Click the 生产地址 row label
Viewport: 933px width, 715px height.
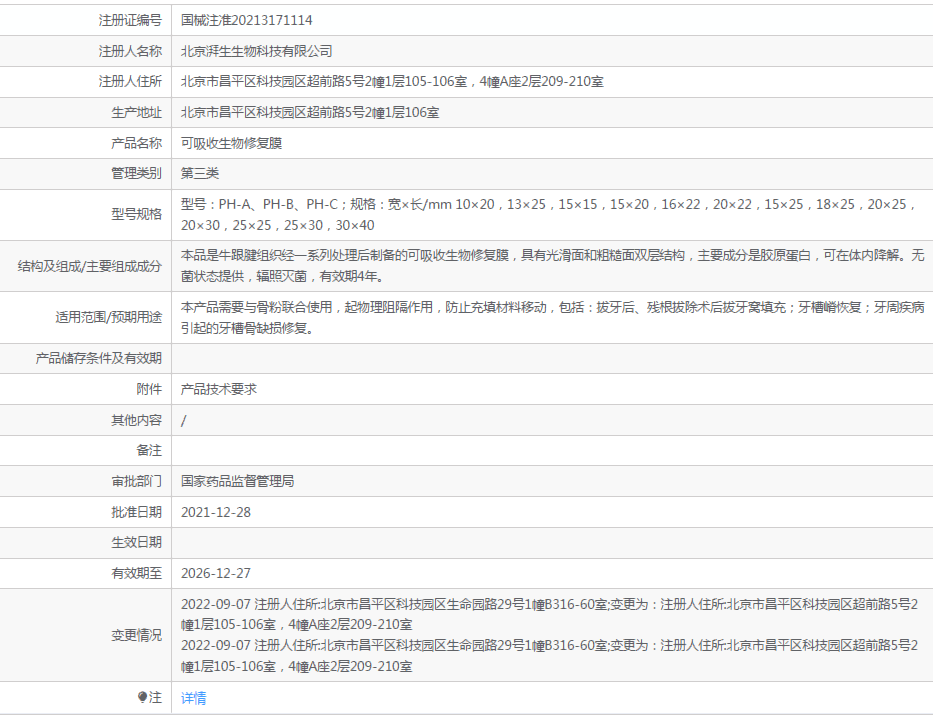(x=137, y=112)
